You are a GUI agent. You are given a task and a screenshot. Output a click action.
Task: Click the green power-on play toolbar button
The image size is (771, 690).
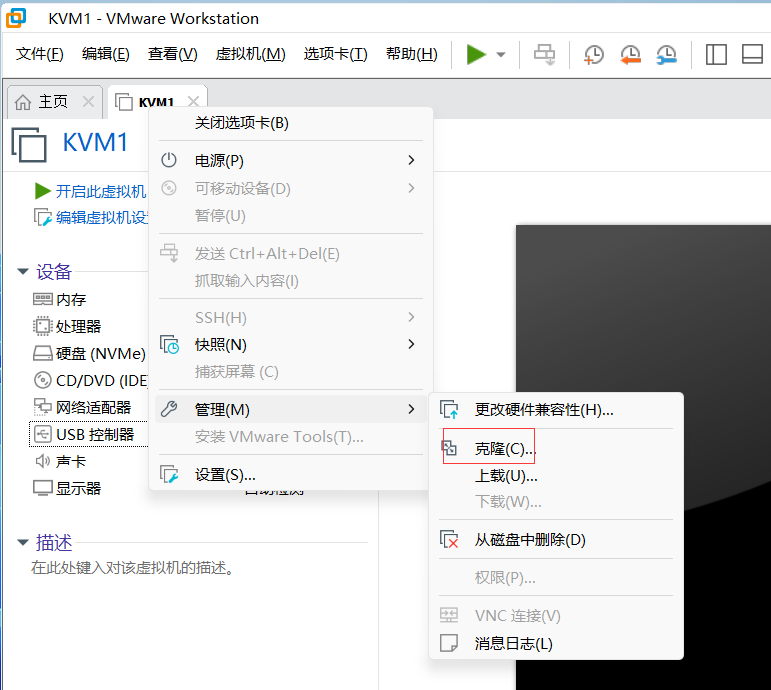(476, 54)
